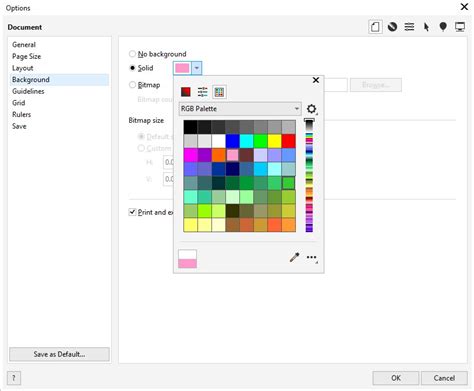Open the Customization options lines icon

409,27
